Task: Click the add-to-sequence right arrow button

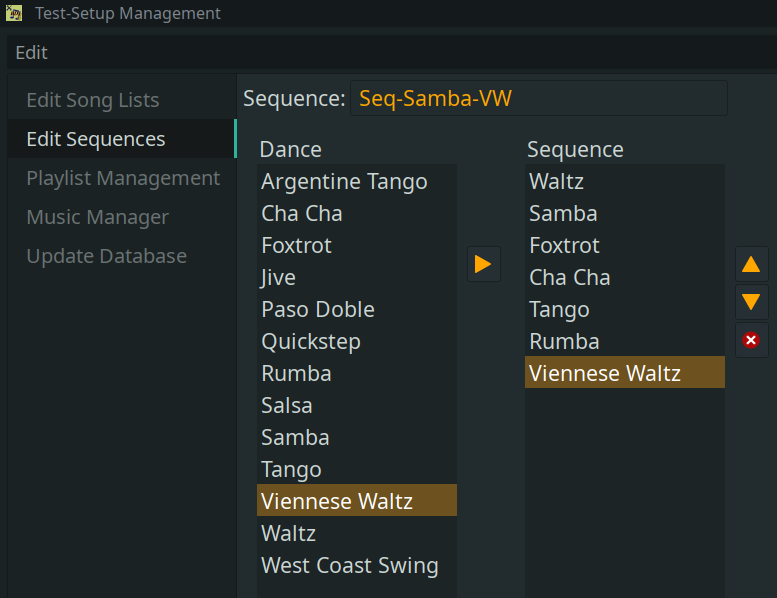Action: (x=484, y=264)
